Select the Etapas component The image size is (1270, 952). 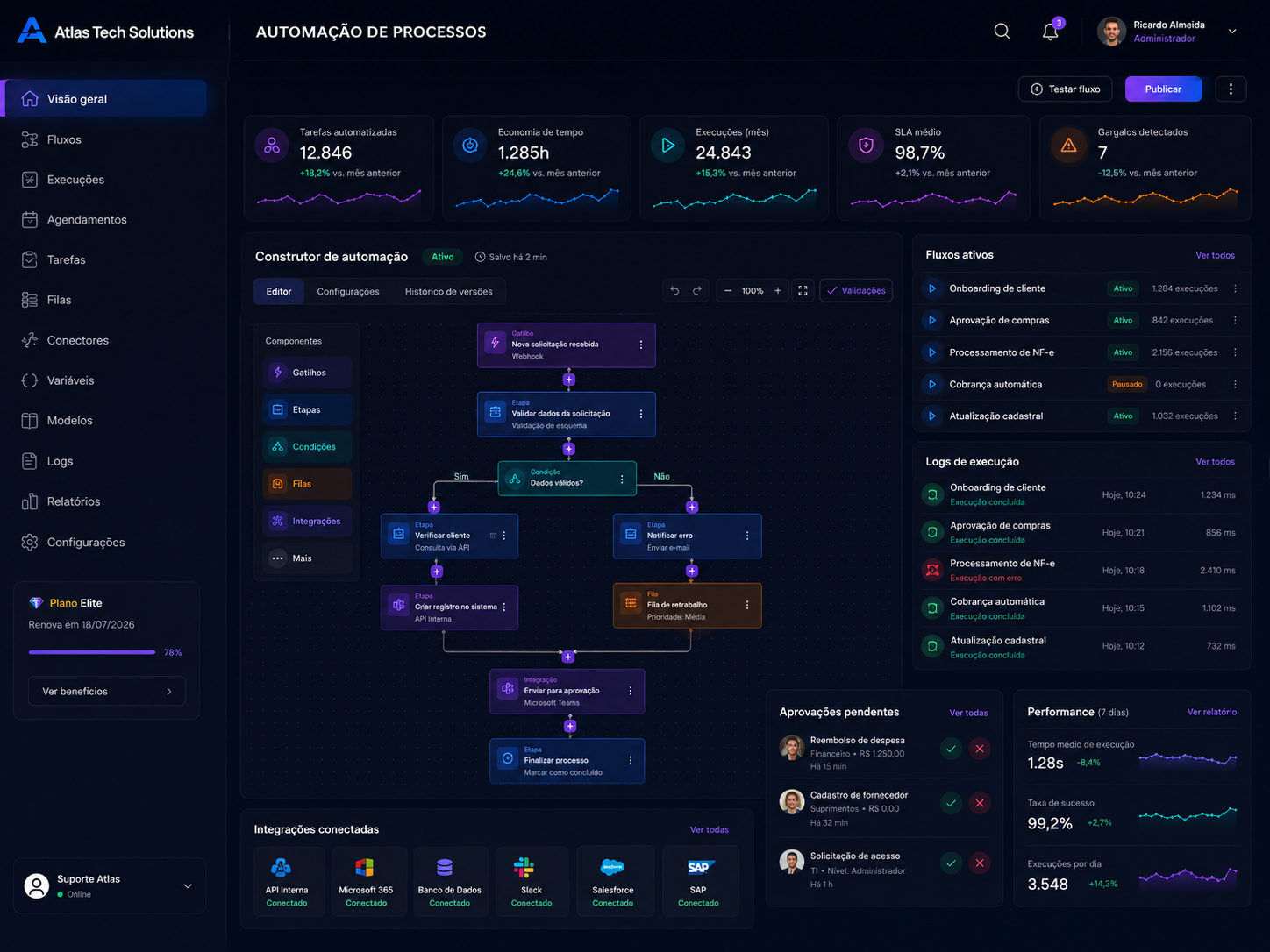pos(307,409)
